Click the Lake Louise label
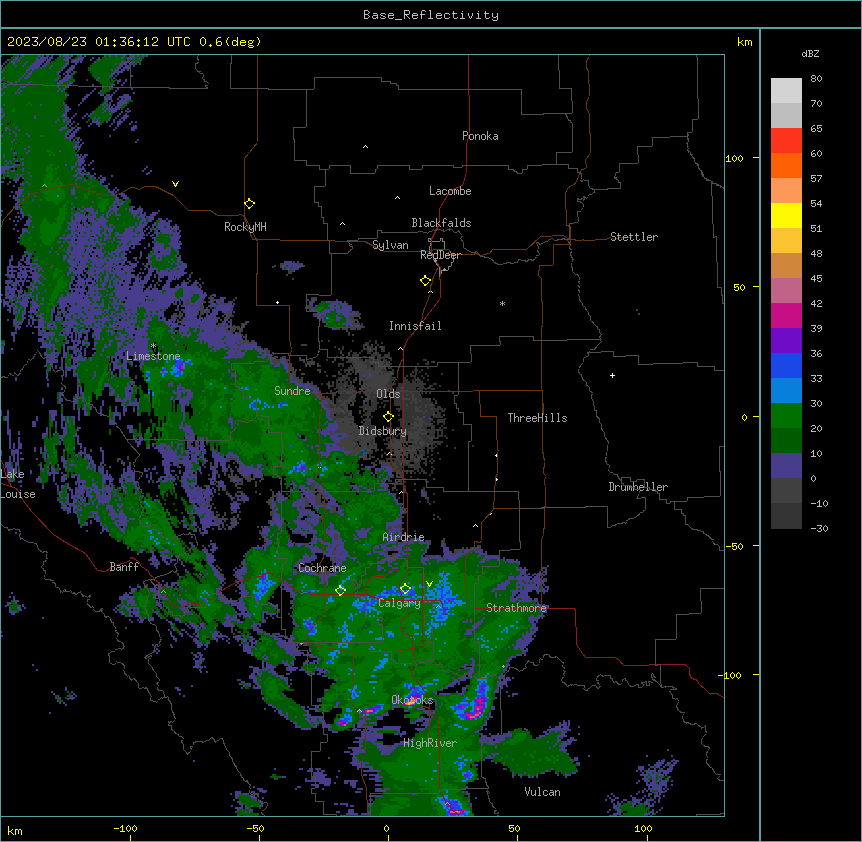The width and height of the screenshot is (862, 842). coord(18,484)
